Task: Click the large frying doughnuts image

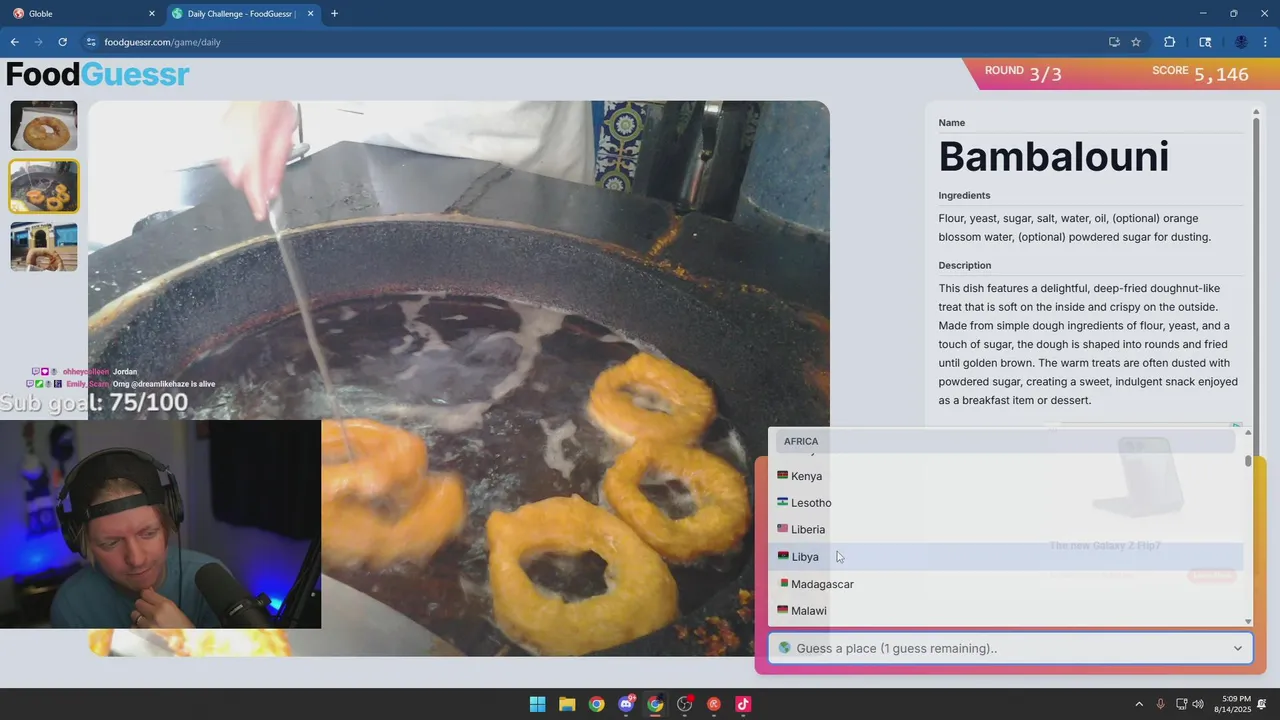Action: pos(458,378)
